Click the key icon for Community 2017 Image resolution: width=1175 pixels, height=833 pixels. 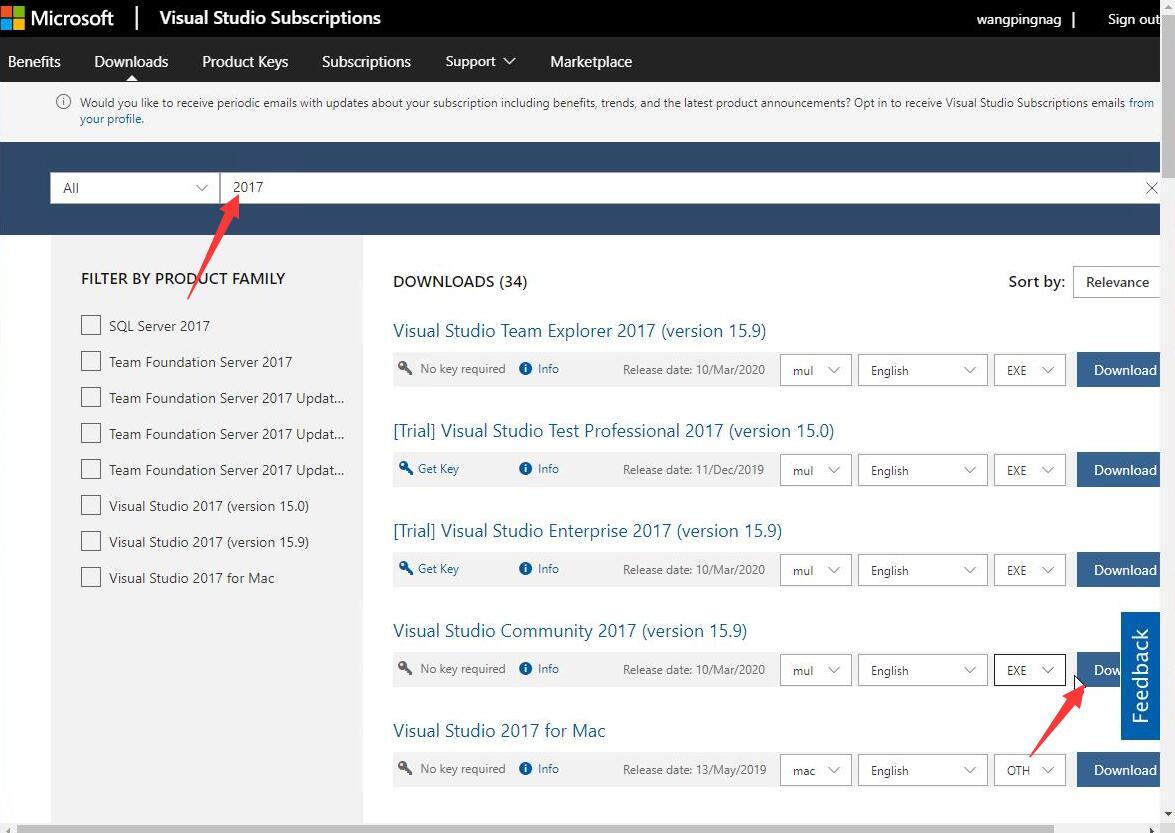pyautogui.click(x=405, y=668)
